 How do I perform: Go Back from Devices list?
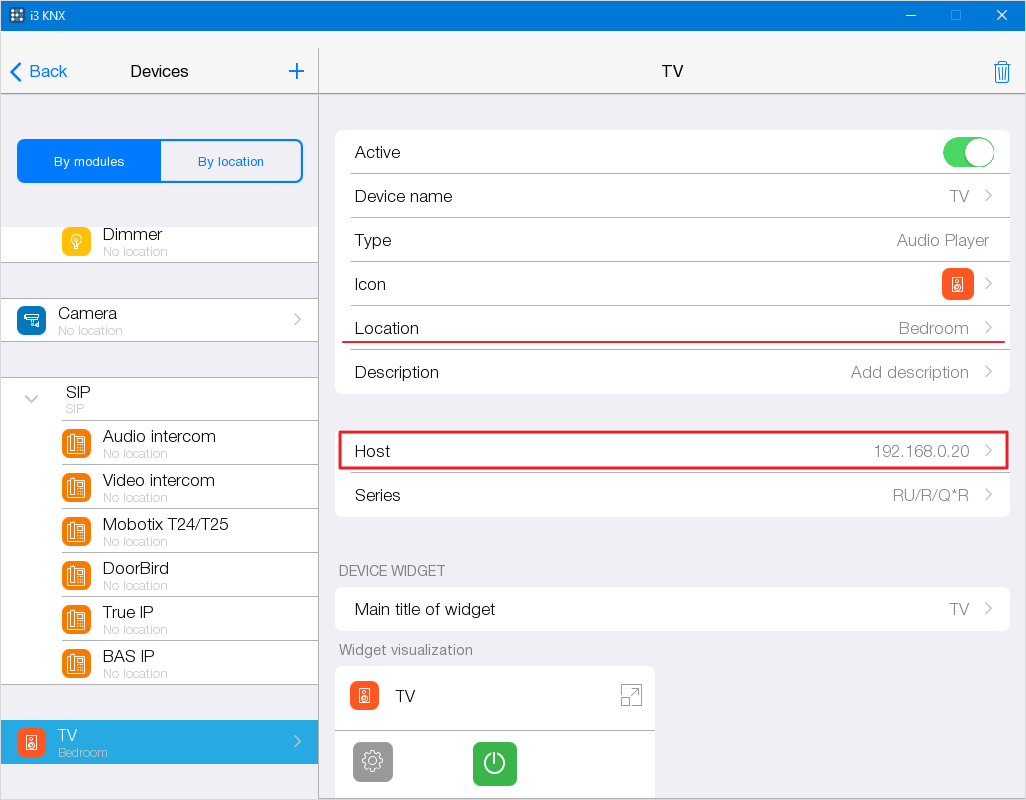click(39, 71)
